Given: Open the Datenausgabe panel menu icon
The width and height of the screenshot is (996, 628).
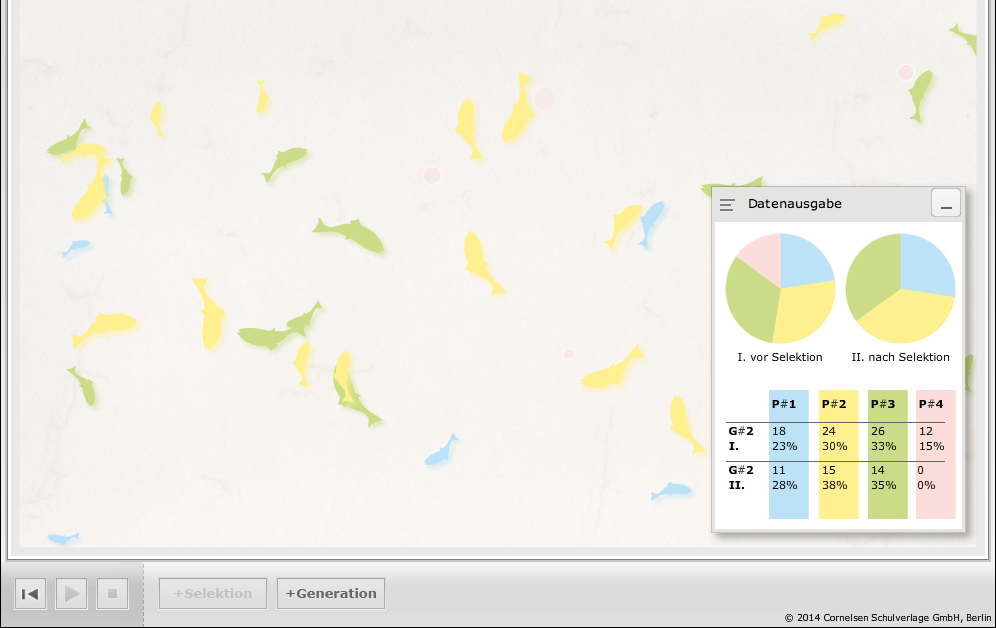Looking at the screenshot, I should (x=727, y=205).
